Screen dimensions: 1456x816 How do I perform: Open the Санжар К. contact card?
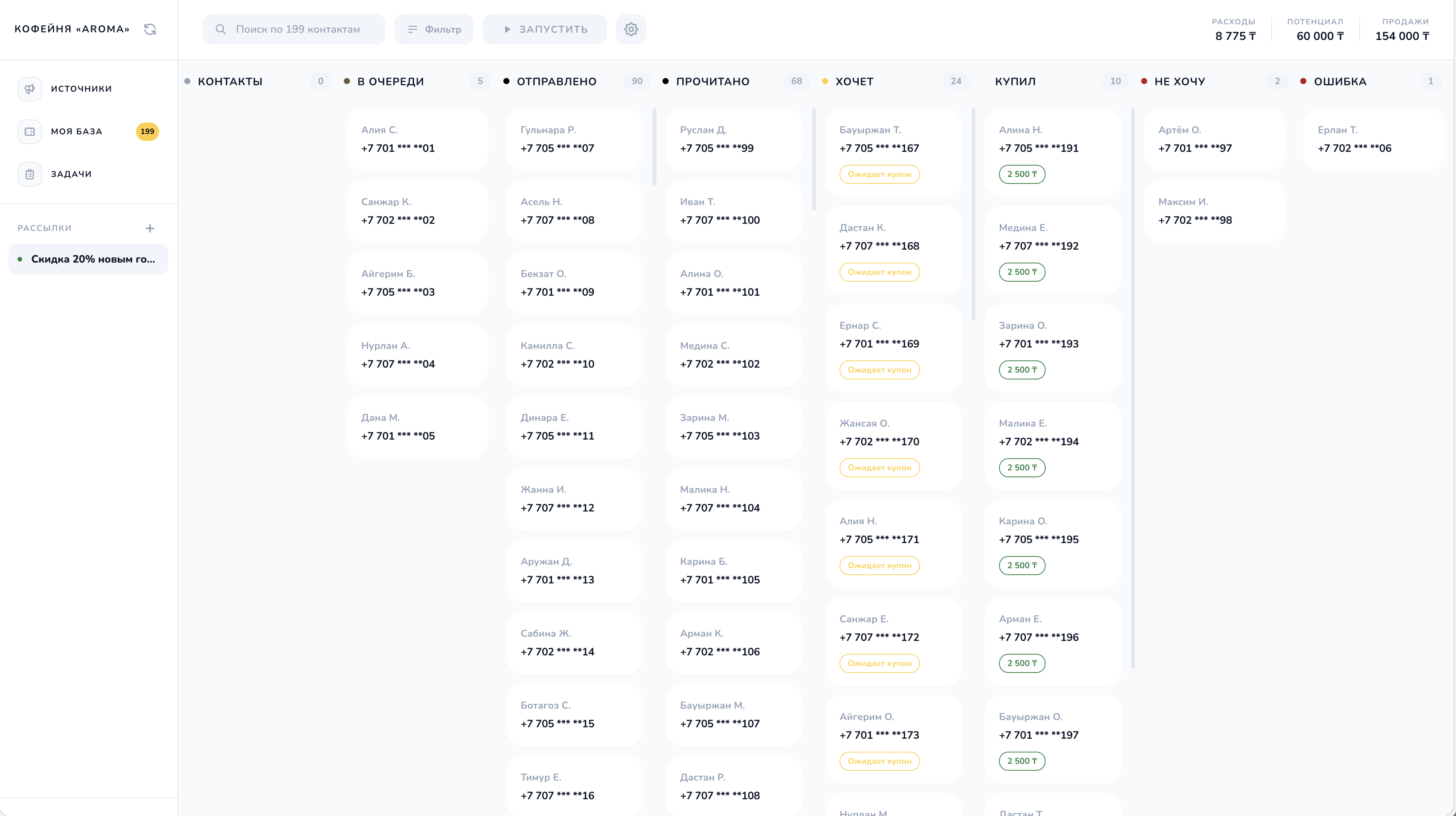tap(417, 211)
